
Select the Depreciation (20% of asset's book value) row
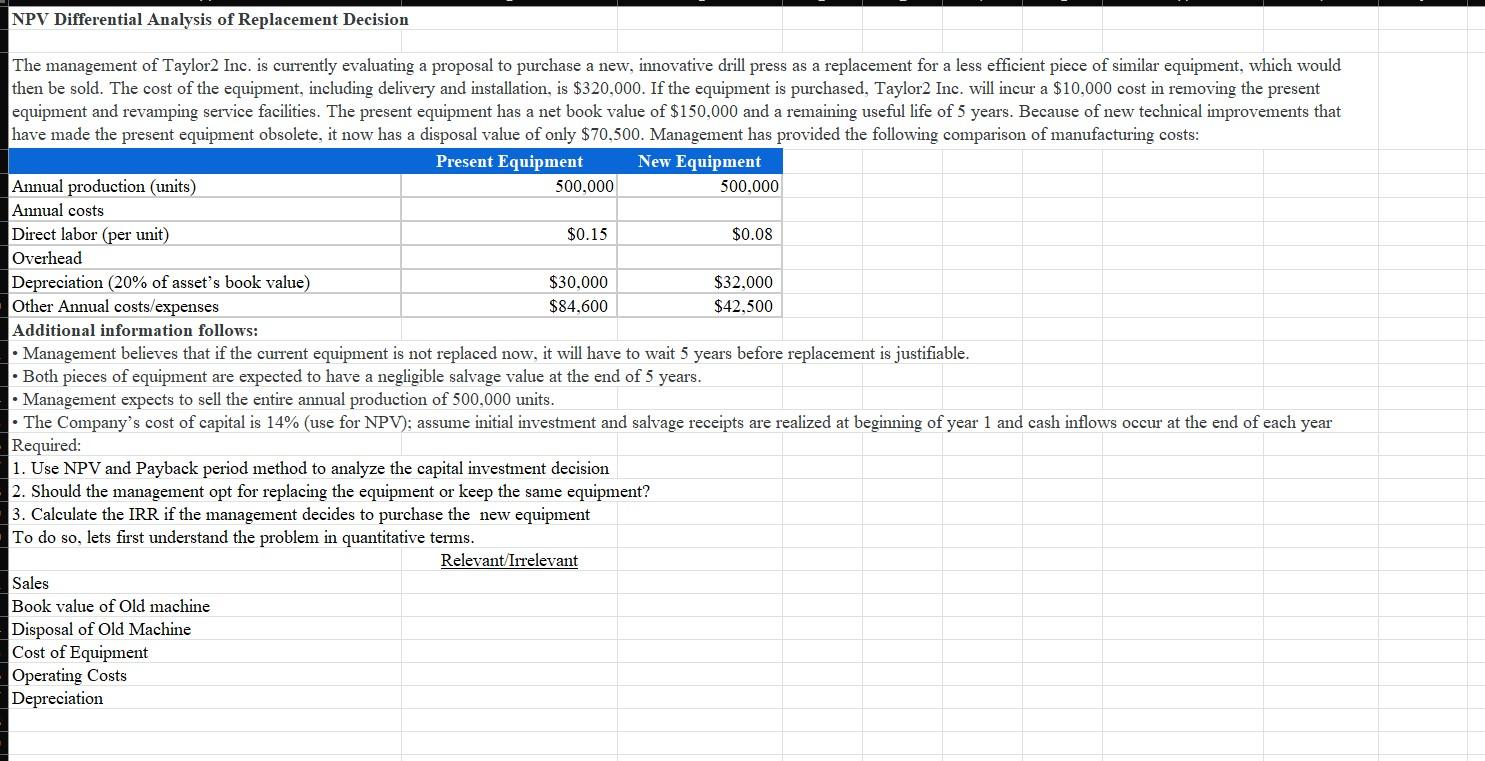point(161,282)
